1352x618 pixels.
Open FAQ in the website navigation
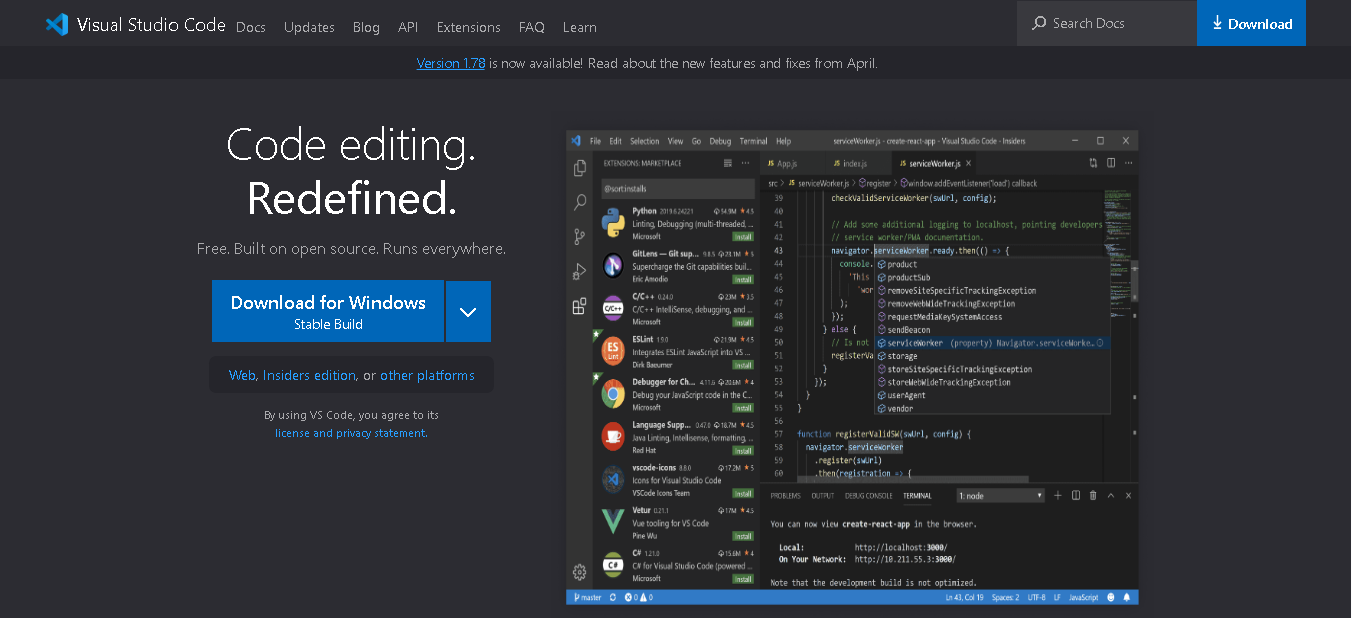(531, 27)
